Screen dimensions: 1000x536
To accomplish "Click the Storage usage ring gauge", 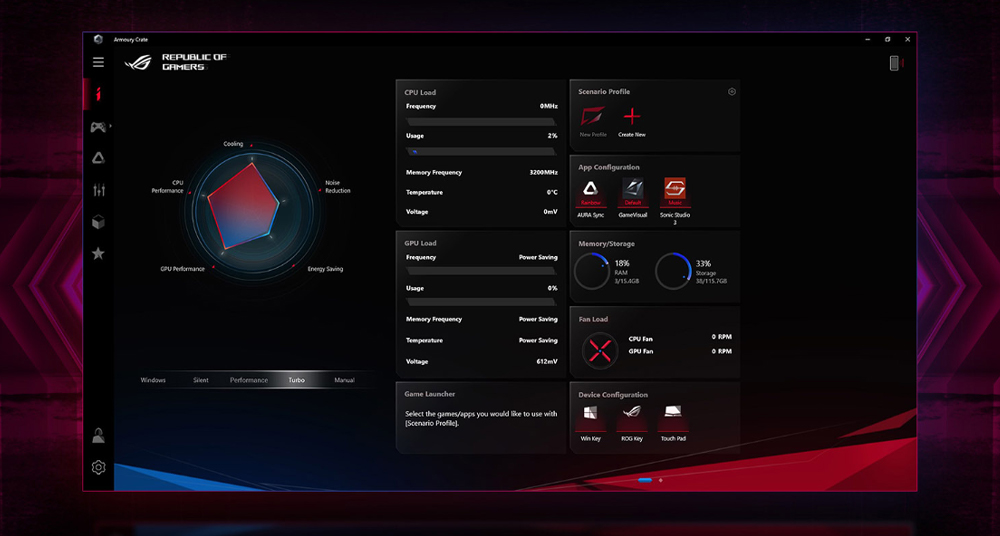I will tap(673, 272).
